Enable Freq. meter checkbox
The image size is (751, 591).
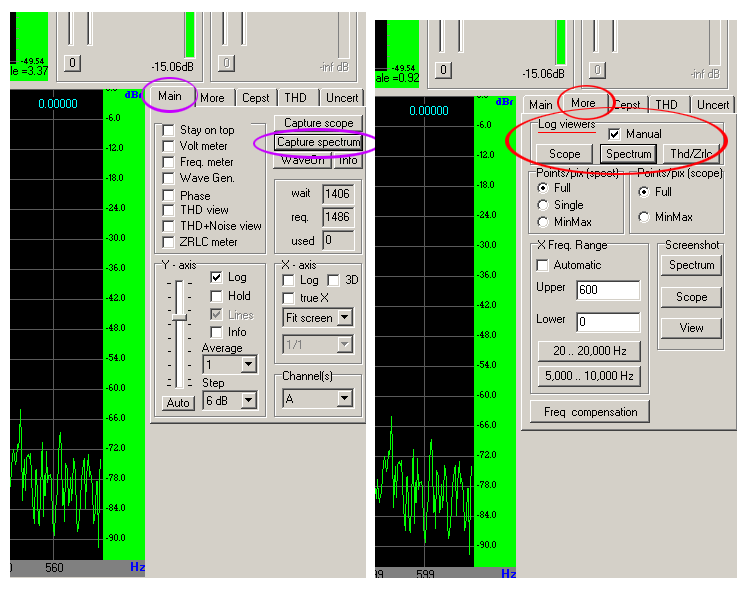tap(168, 162)
